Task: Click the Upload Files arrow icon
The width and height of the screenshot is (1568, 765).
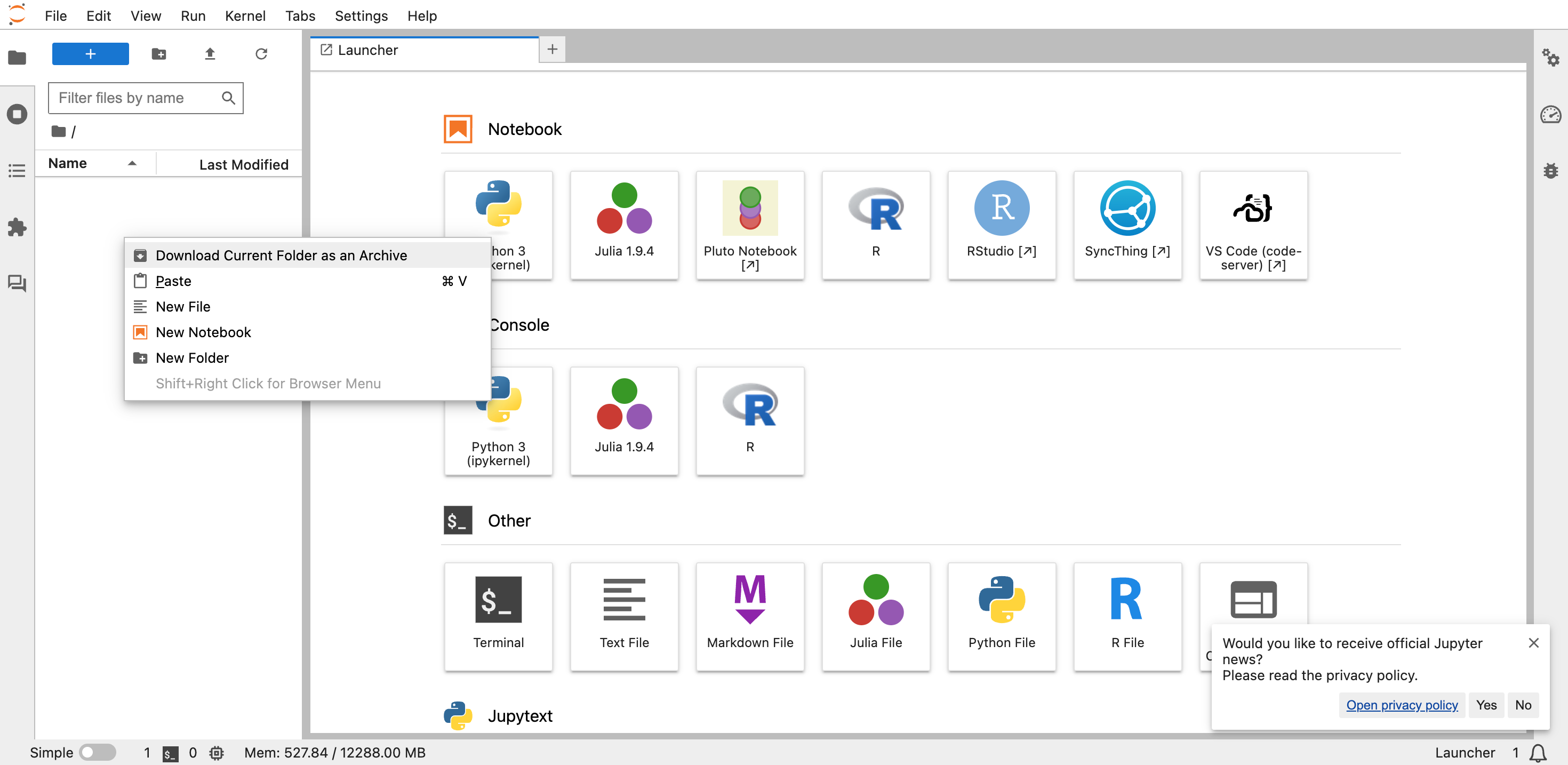Action: (210, 54)
